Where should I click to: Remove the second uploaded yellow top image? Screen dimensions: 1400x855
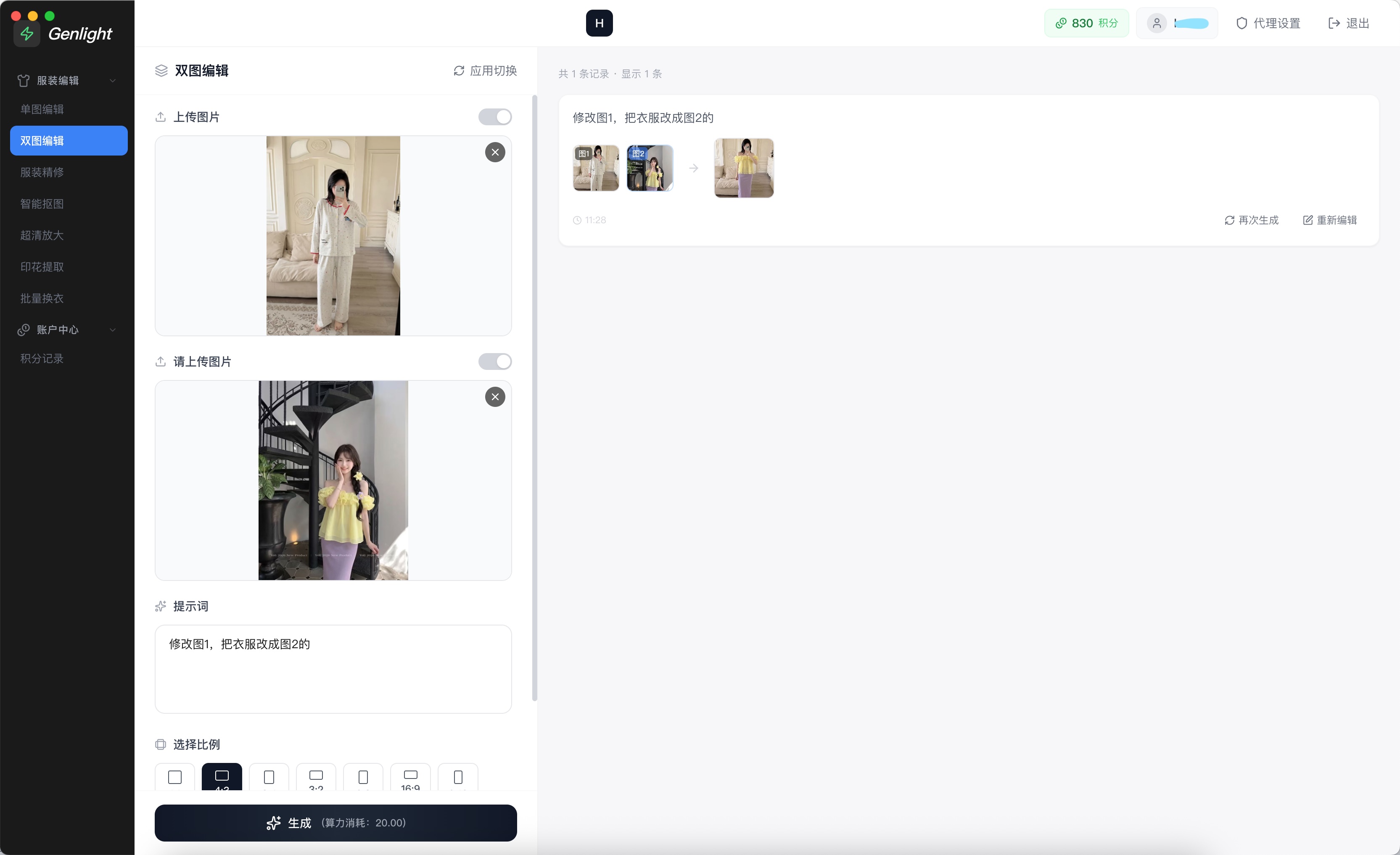pos(495,397)
